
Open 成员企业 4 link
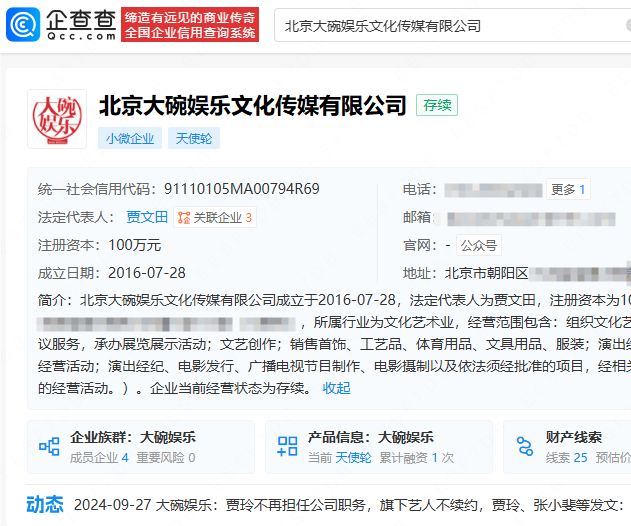[99, 458]
